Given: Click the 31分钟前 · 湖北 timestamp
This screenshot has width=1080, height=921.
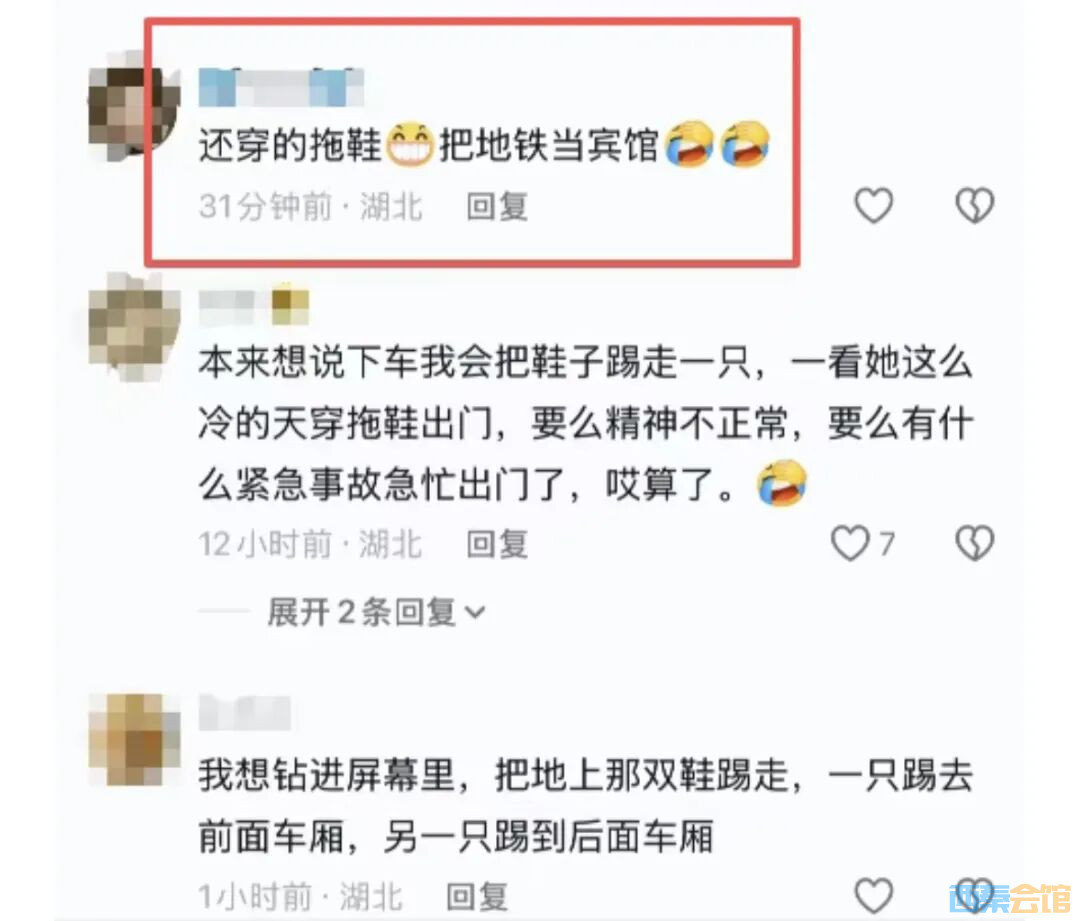Looking at the screenshot, I should pos(311,207).
